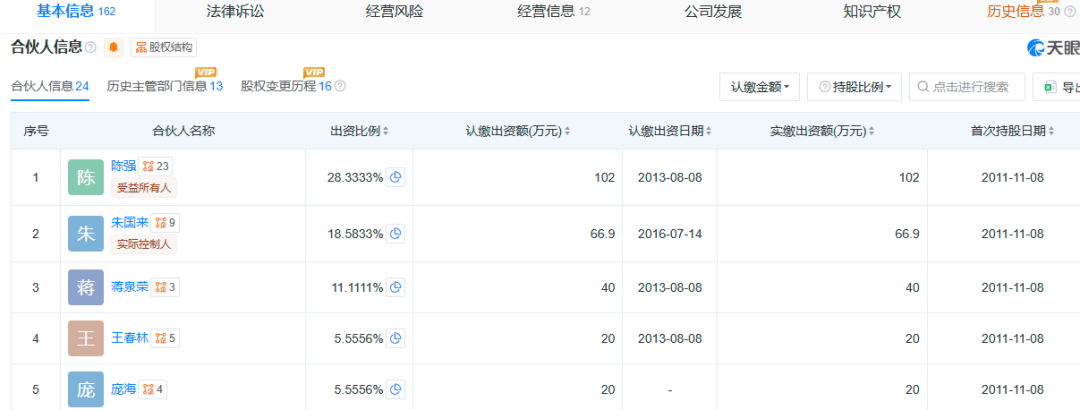Open partner link 蒋泉荣

pos(129,287)
